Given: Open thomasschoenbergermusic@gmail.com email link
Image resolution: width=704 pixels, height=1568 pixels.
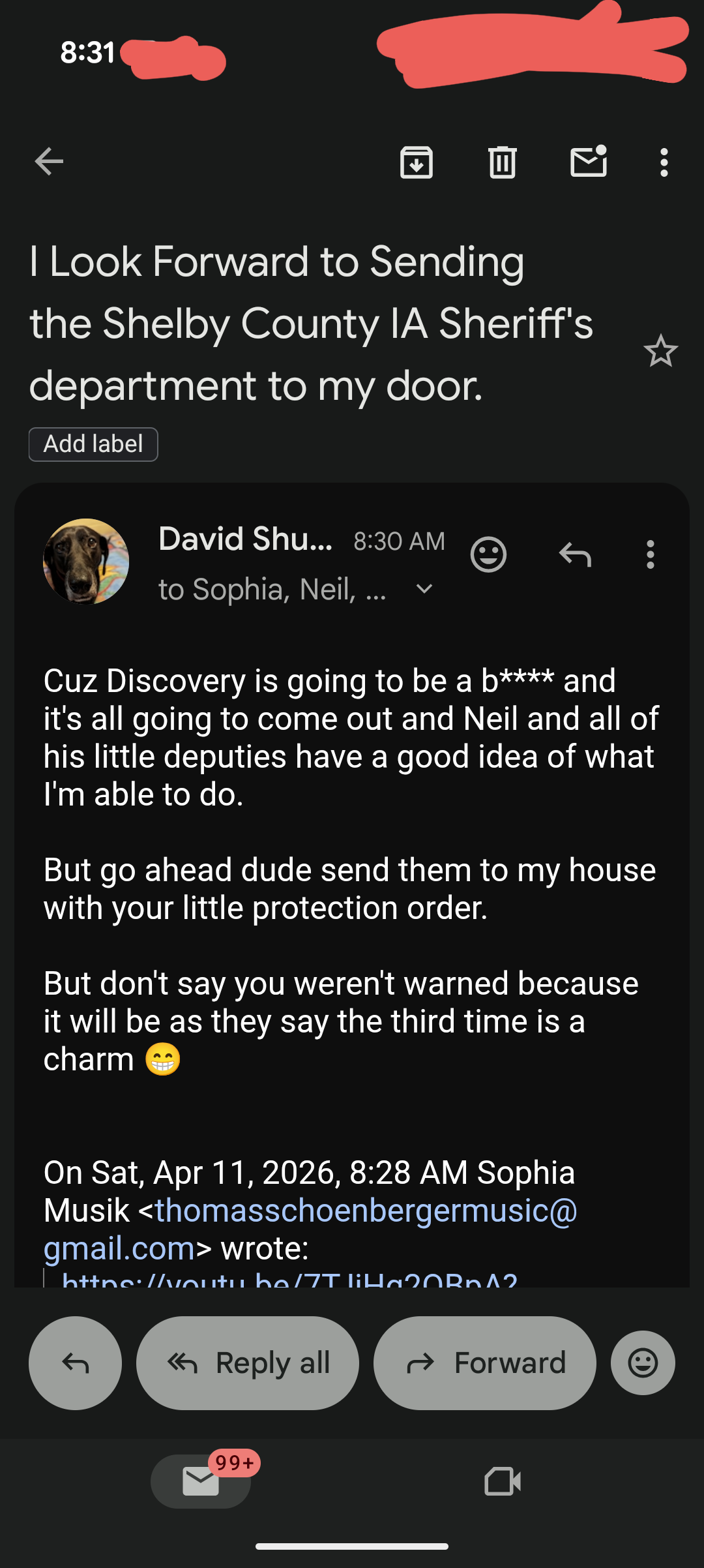Looking at the screenshot, I should click(365, 1211).
